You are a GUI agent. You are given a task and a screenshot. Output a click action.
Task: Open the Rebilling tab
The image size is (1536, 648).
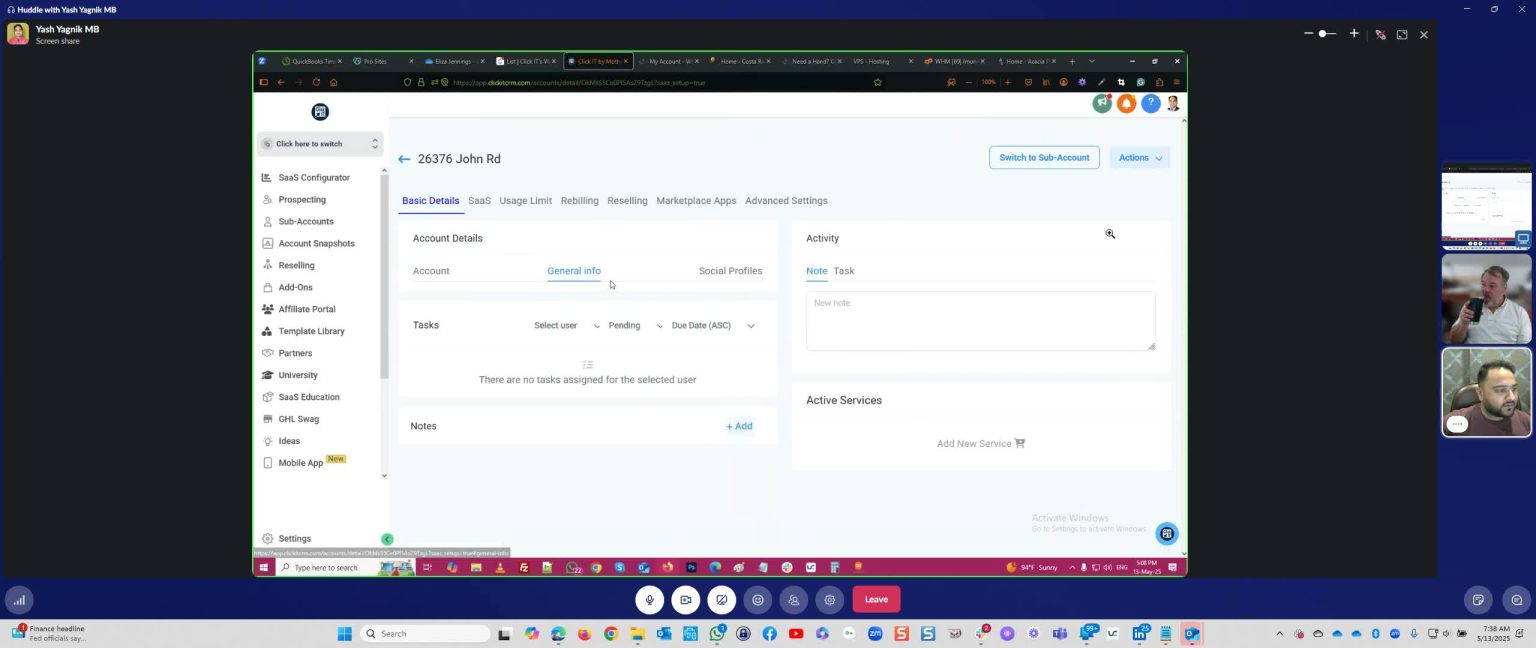pyautogui.click(x=579, y=201)
